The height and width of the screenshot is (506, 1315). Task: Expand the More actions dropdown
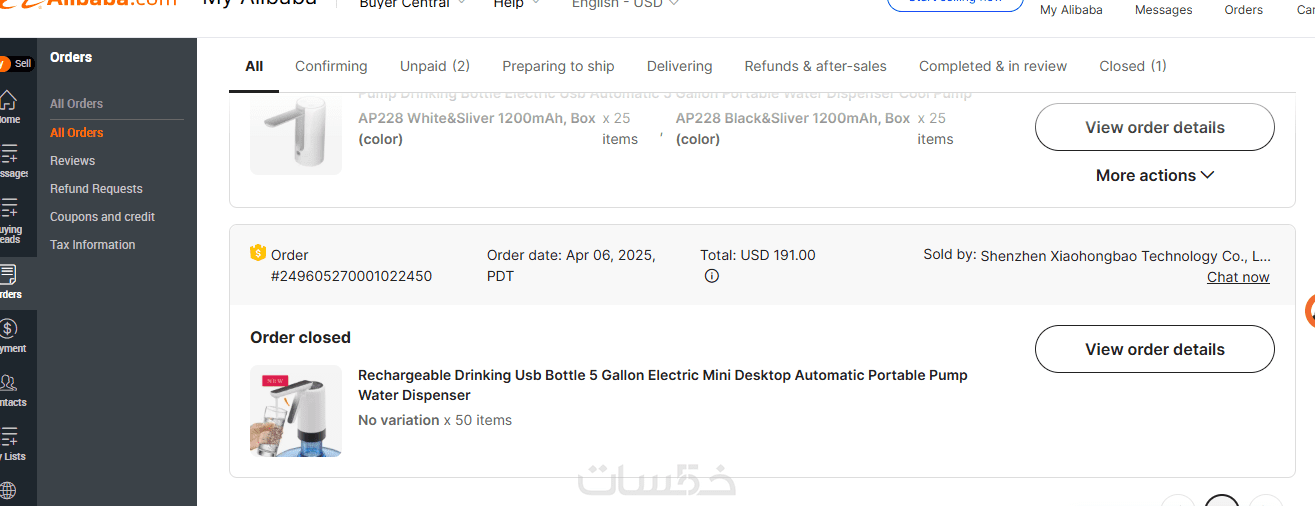(1155, 175)
